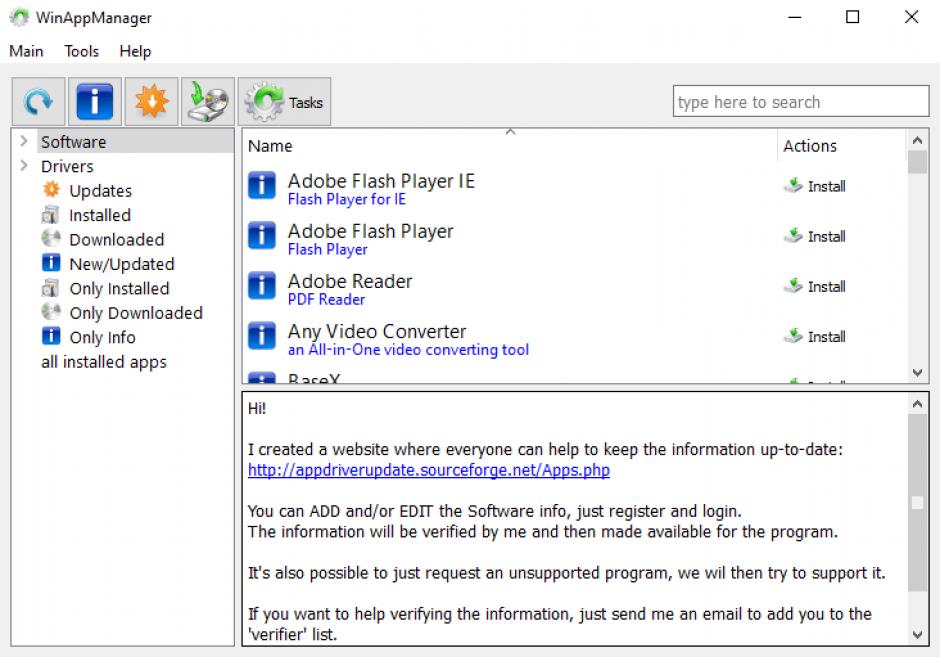
Task: Click the 'Flash Player for IE' description
Action: (x=347, y=199)
